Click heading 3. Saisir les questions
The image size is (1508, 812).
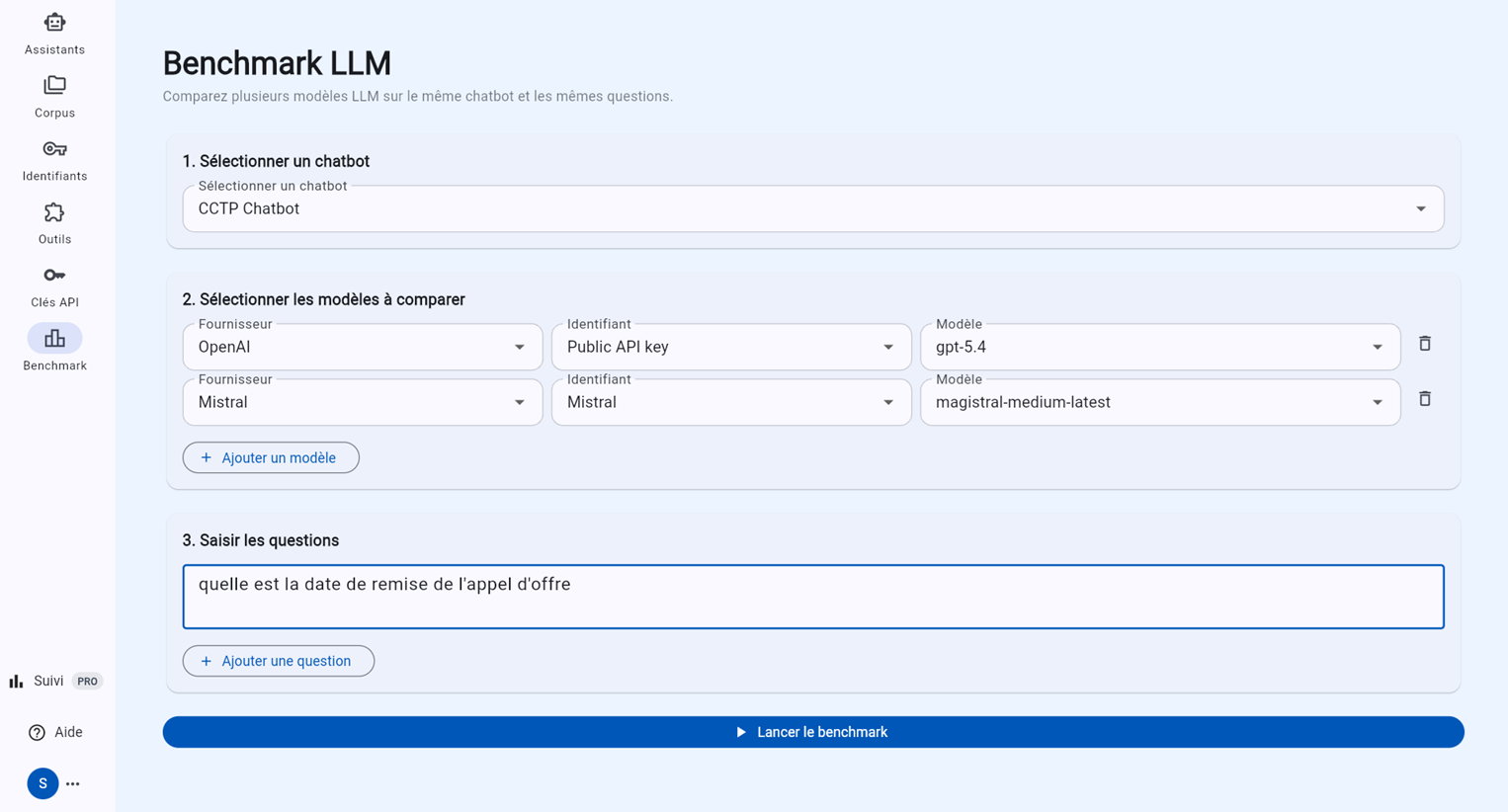point(261,540)
